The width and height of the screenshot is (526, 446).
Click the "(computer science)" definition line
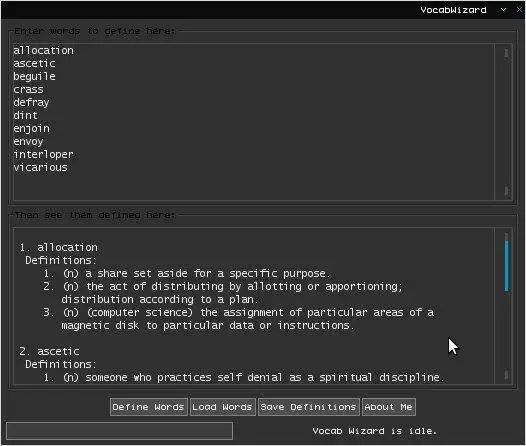point(239,312)
